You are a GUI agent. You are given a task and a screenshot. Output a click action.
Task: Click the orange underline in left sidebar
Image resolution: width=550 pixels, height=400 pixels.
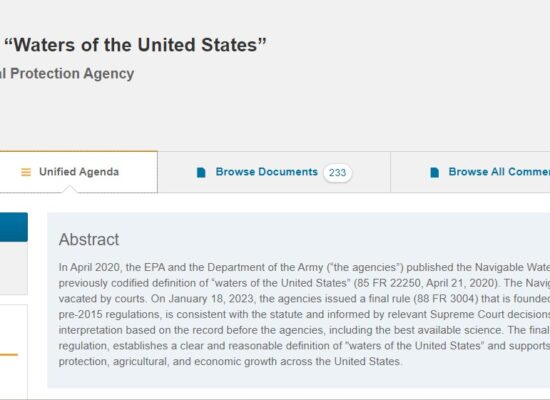(9, 355)
